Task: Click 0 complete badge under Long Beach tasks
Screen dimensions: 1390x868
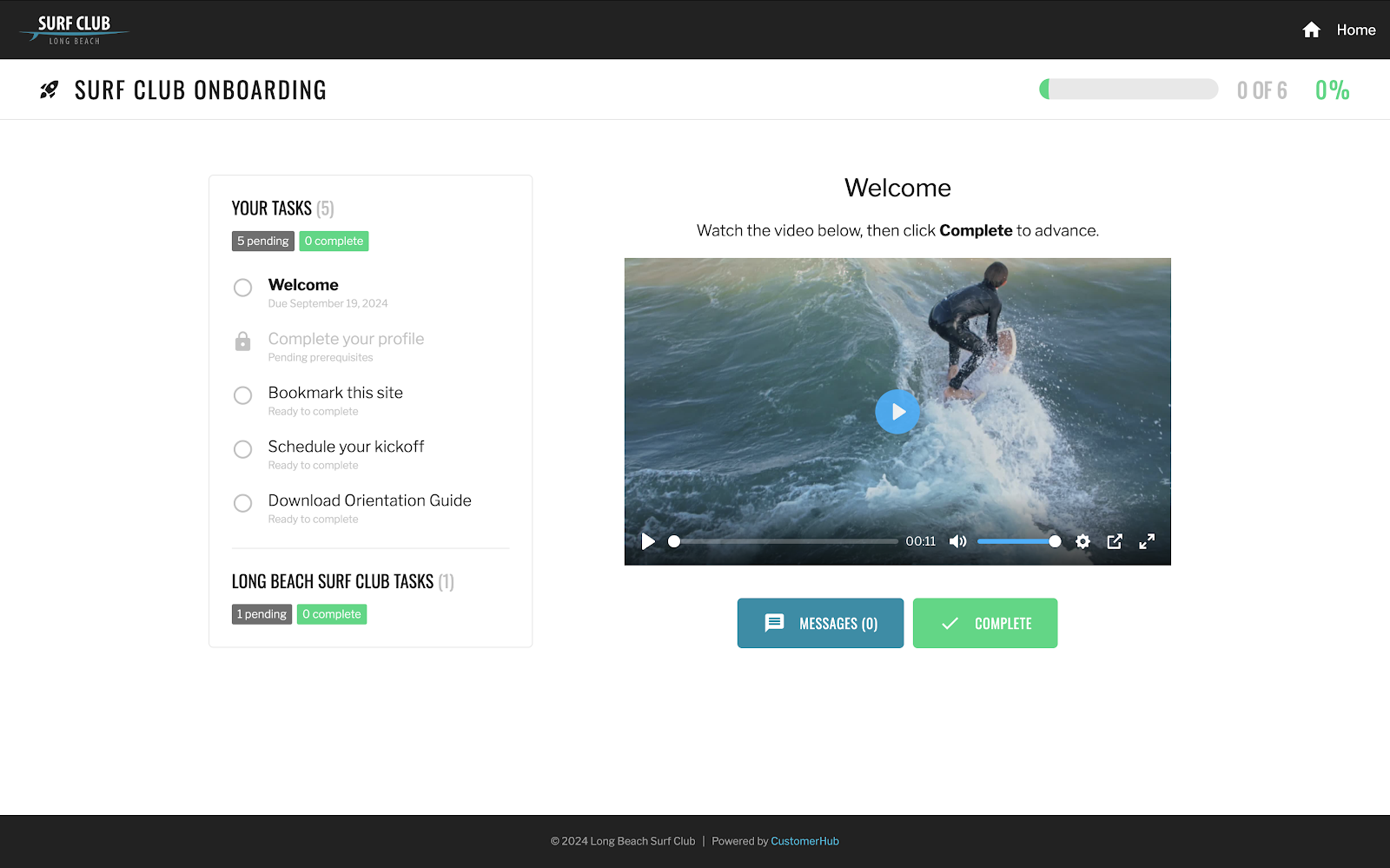Action: pyautogui.click(x=332, y=614)
